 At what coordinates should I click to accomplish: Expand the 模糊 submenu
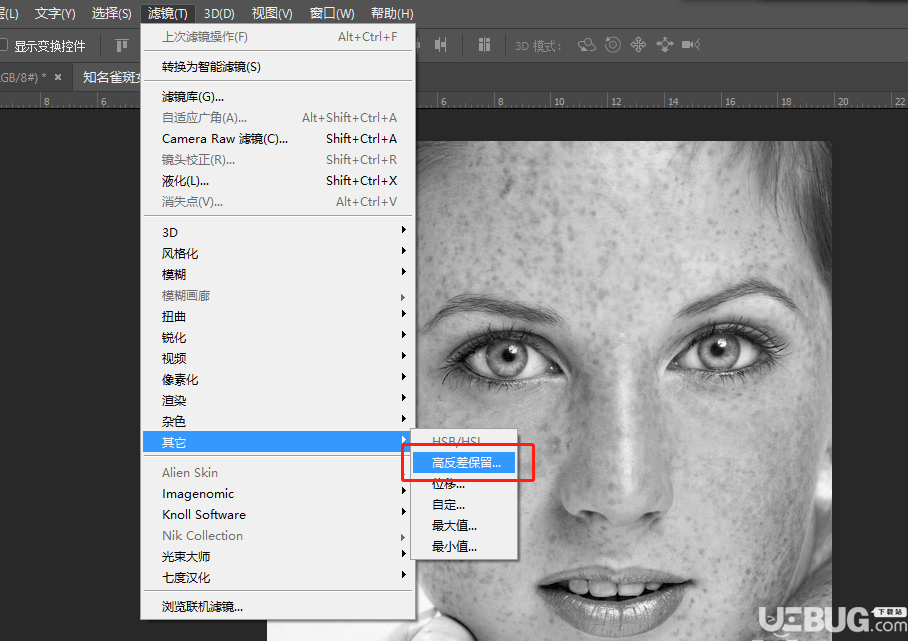[x=279, y=274]
